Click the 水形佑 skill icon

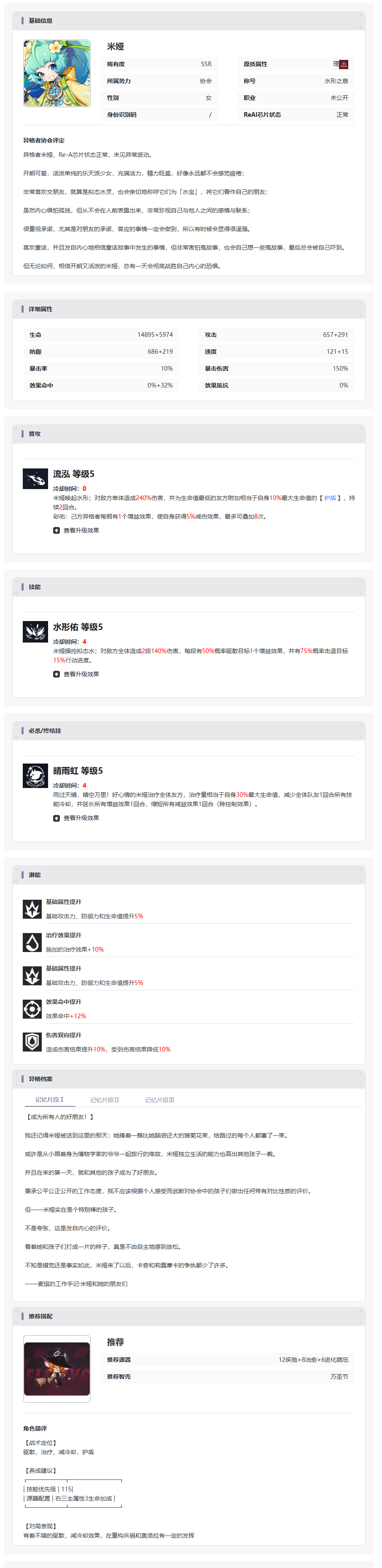click(x=35, y=631)
